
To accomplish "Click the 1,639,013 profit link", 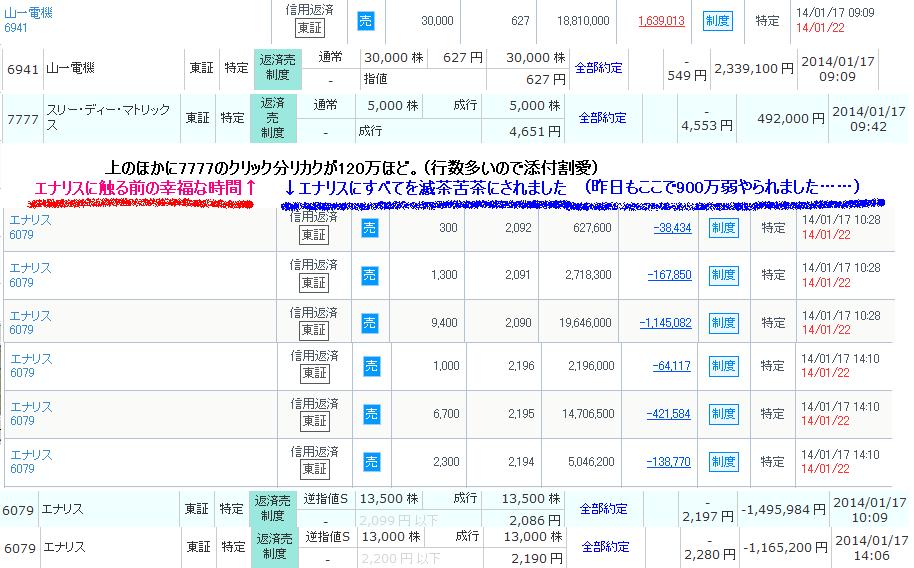I will click(661, 21).
